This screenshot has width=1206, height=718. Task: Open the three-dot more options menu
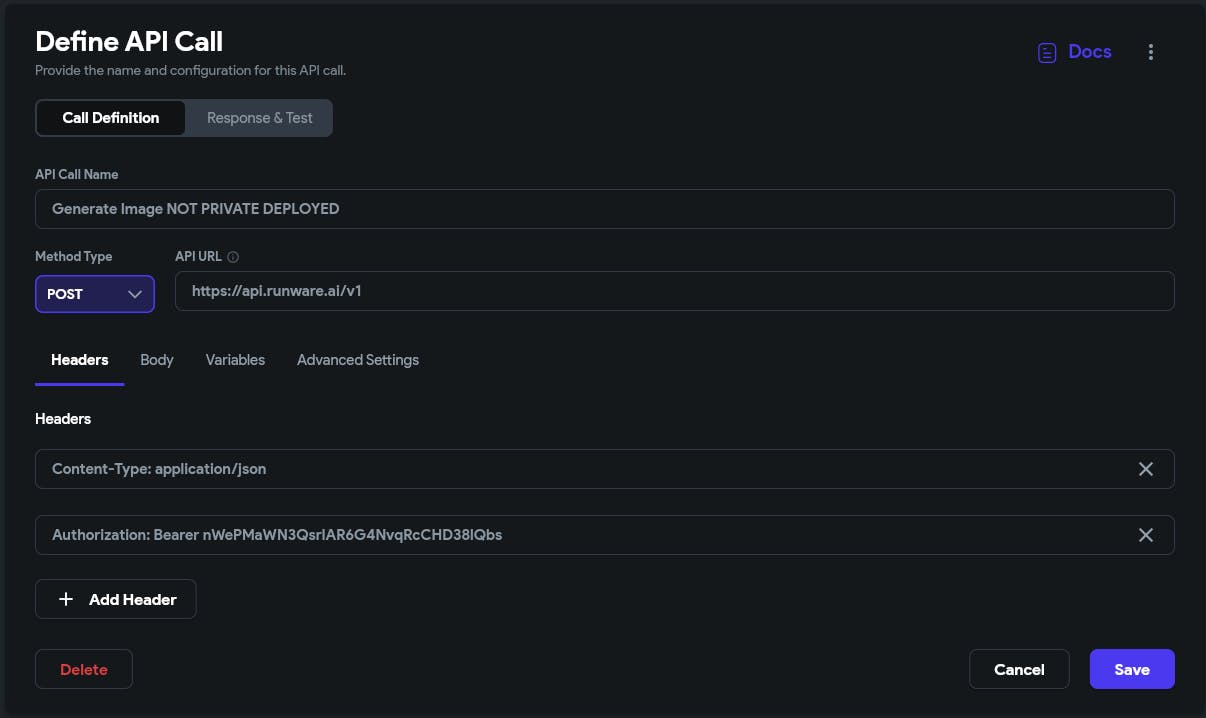1151,53
